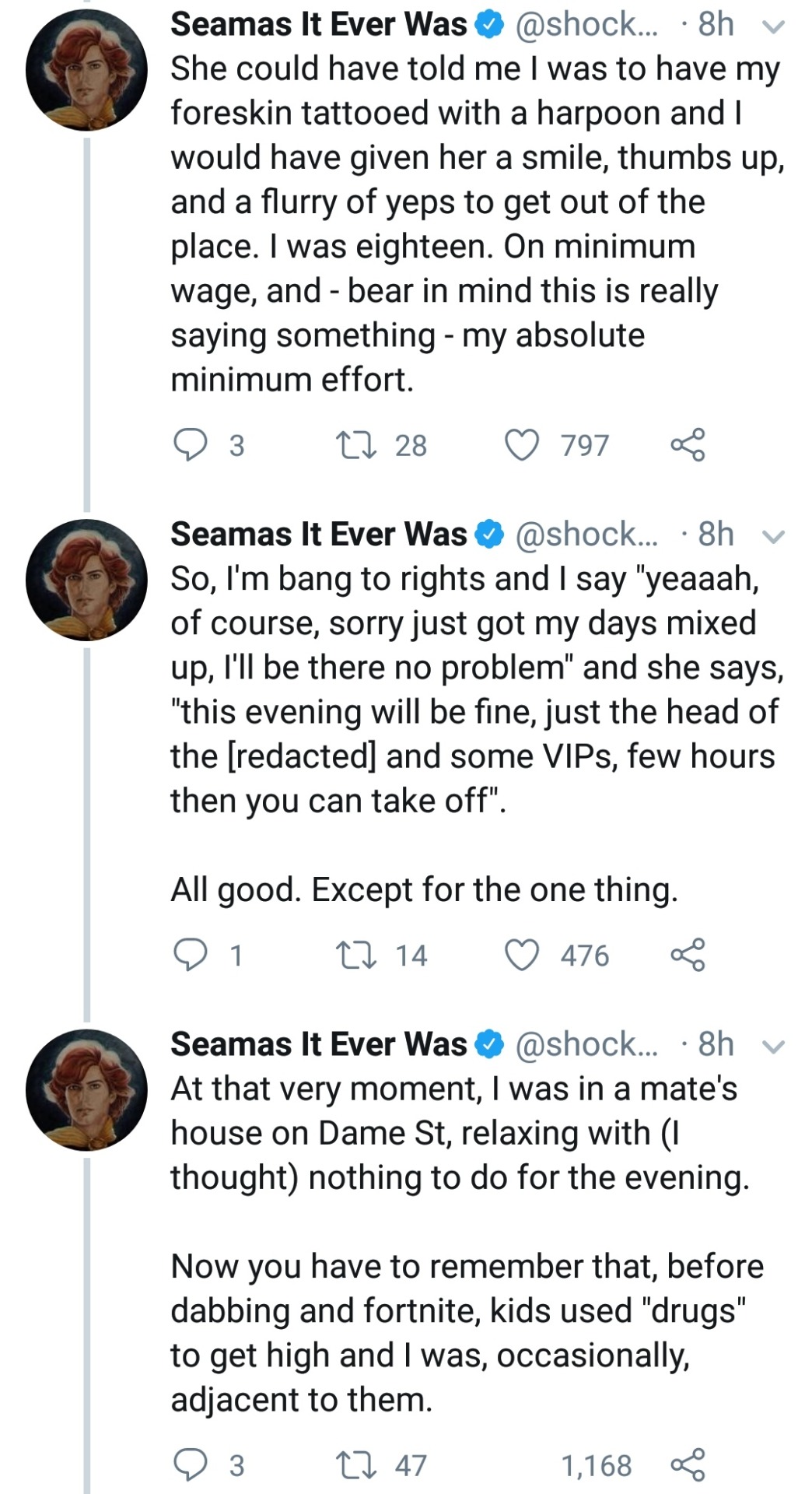Open the first tweet's profile avatar
This screenshot has height=1494, width=812.
tap(86, 70)
